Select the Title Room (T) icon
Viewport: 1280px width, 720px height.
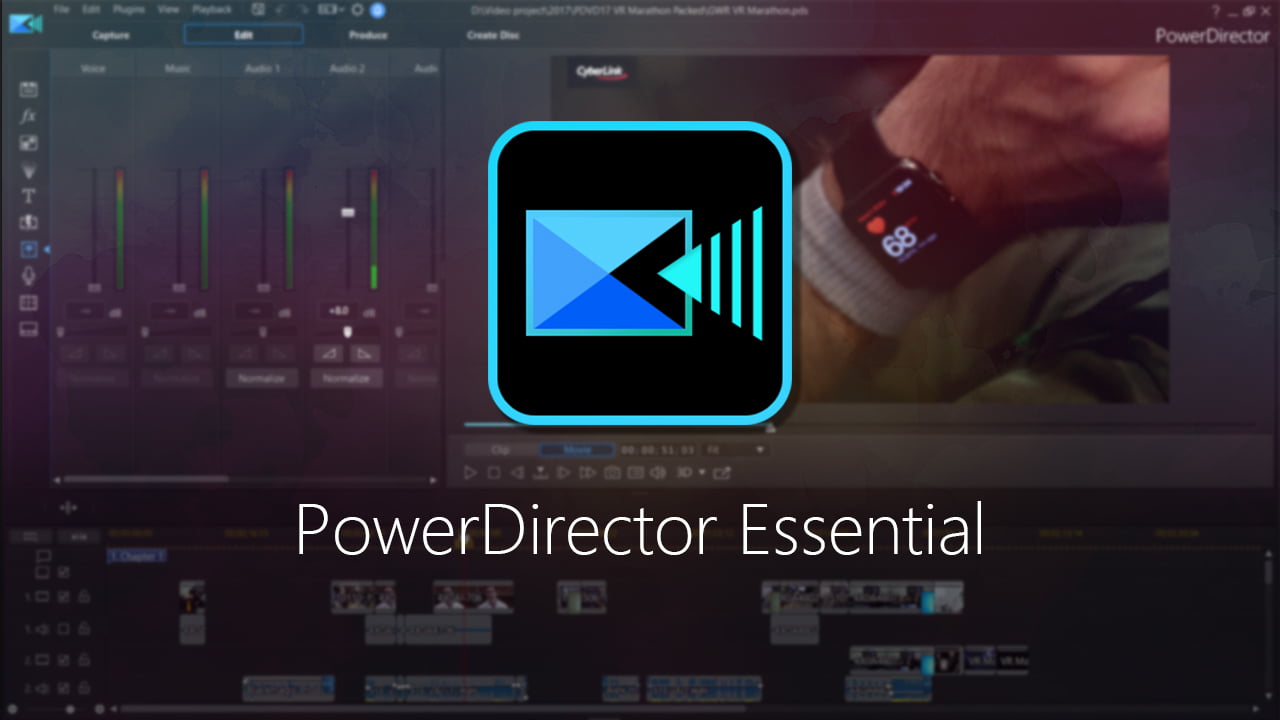pyautogui.click(x=28, y=196)
